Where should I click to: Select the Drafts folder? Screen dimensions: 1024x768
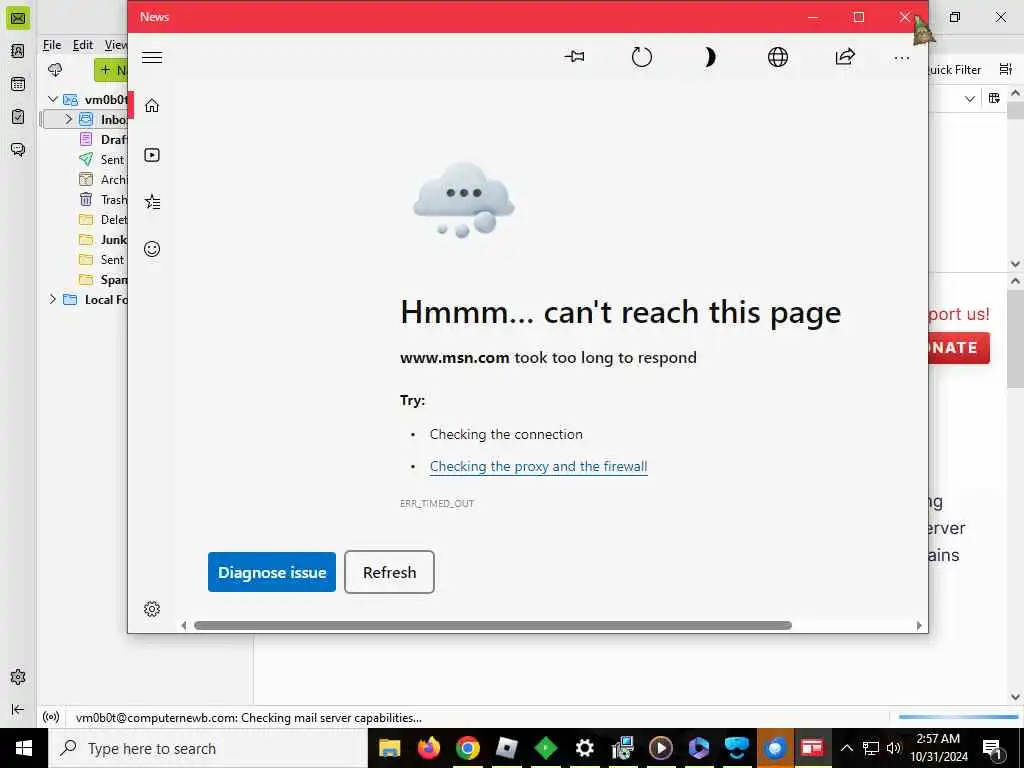[x=103, y=140]
